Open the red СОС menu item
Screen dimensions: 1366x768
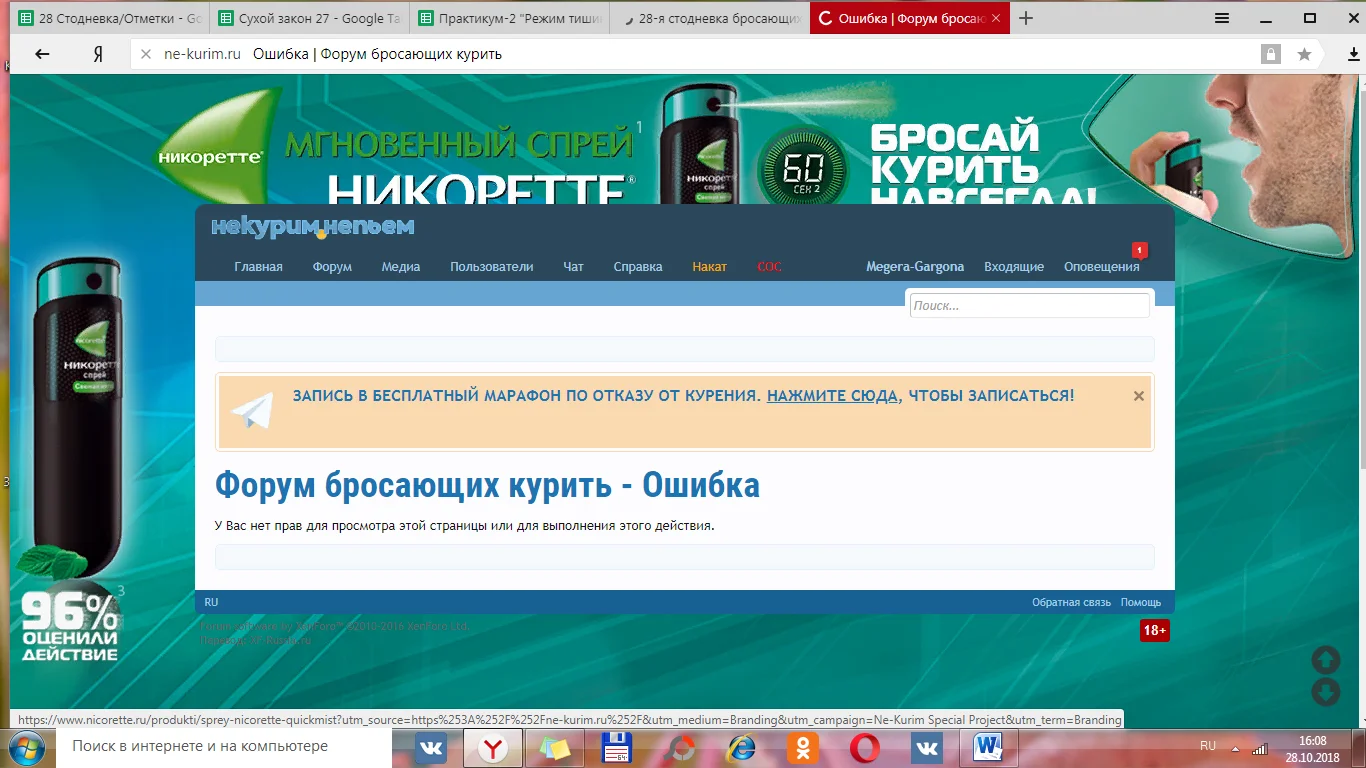(x=769, y=267)
